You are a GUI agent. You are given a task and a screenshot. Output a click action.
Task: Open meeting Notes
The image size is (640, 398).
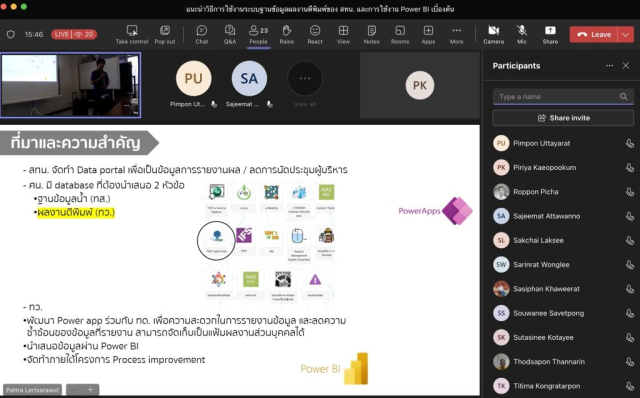(x=371, y=35)
